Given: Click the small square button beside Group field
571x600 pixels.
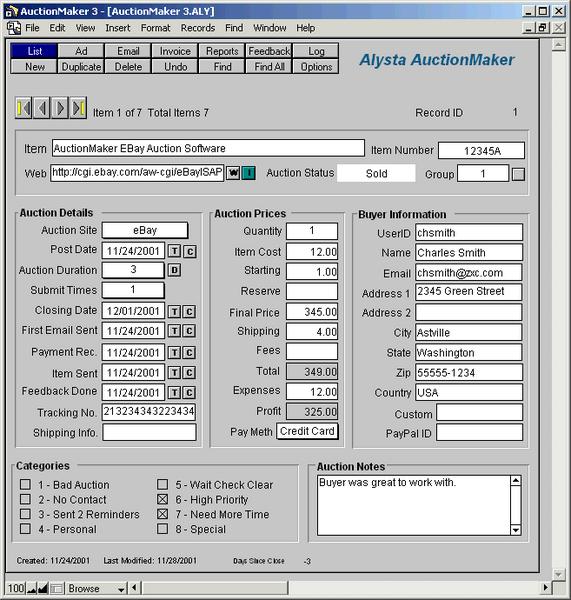Looking at the screenshot, I should pyautogui.click(x=518, y=174).
